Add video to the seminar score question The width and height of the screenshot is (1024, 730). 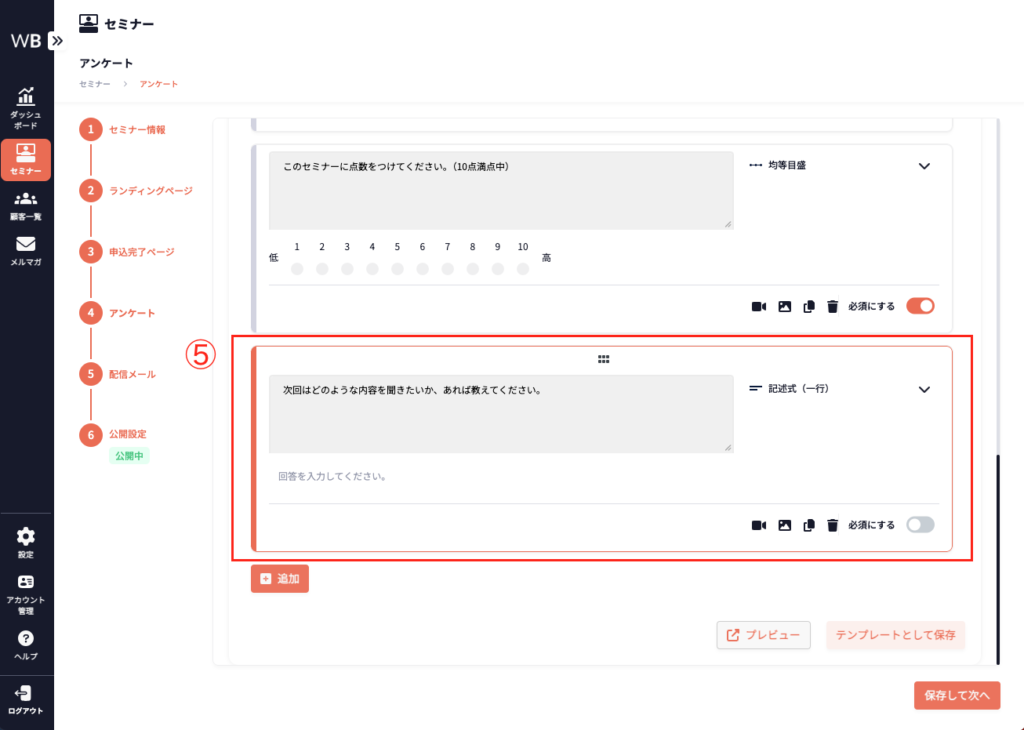click(758, 307)
